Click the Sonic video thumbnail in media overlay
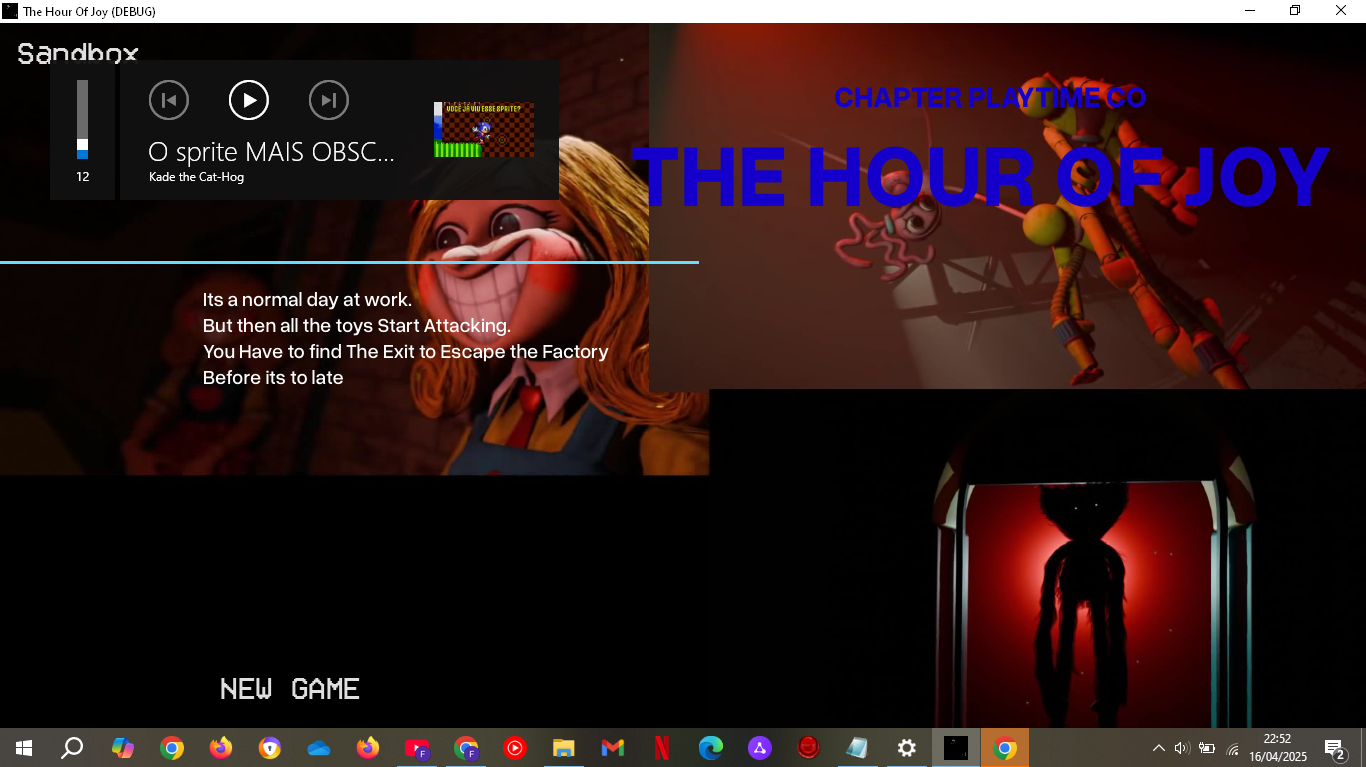 [484, 129]
